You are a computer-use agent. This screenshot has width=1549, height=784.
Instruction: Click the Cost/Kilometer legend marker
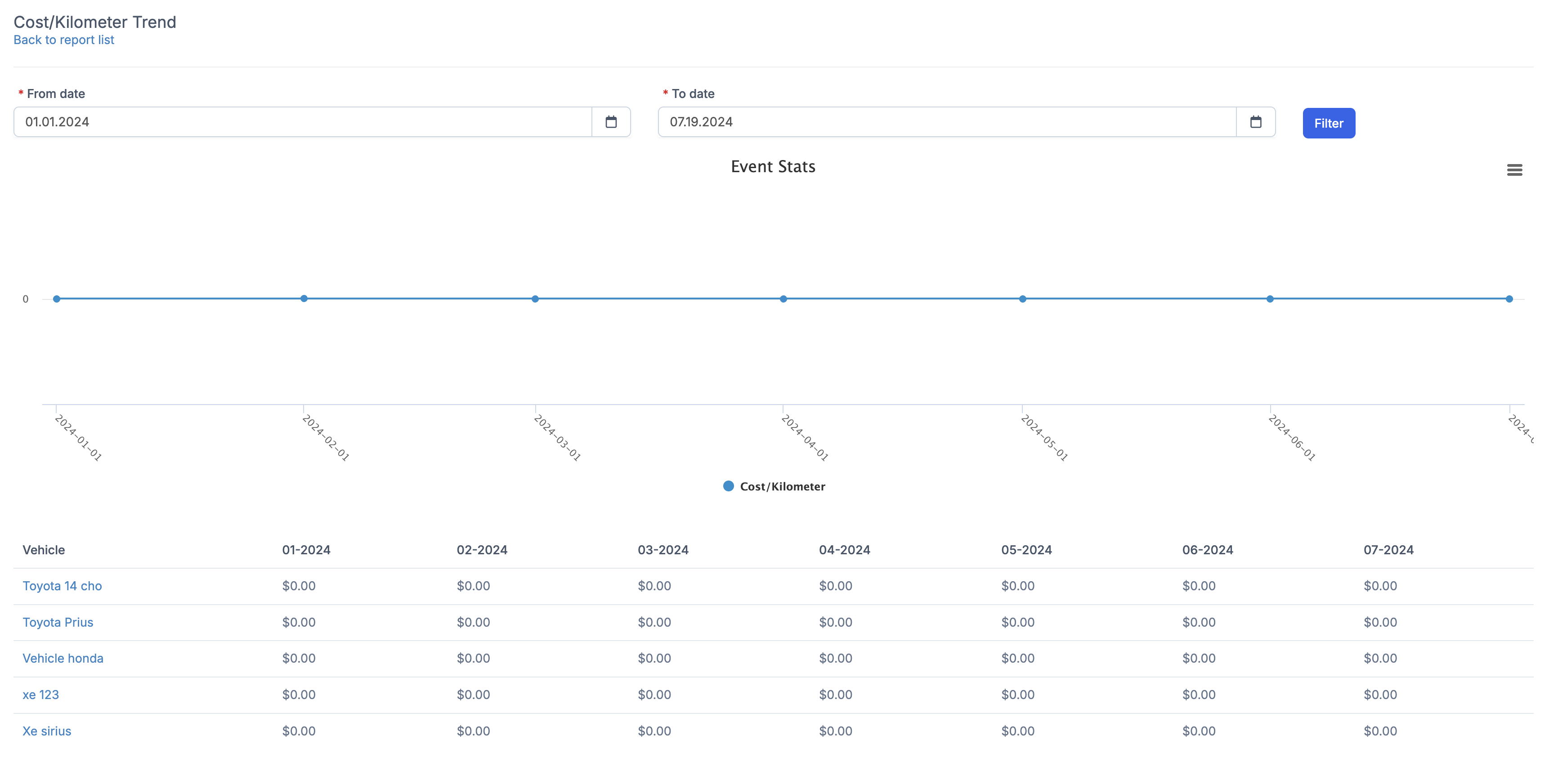(728, 486)
